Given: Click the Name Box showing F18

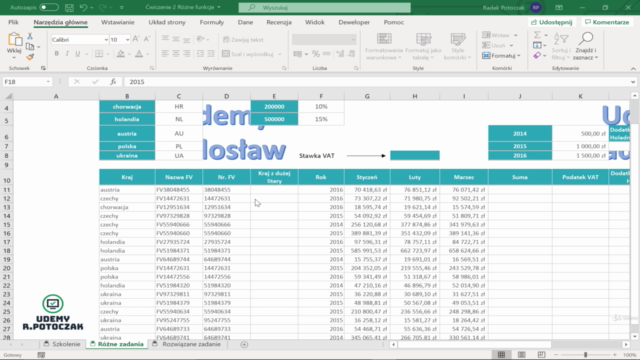Looking at the screenshot, I should pos(27,82).
